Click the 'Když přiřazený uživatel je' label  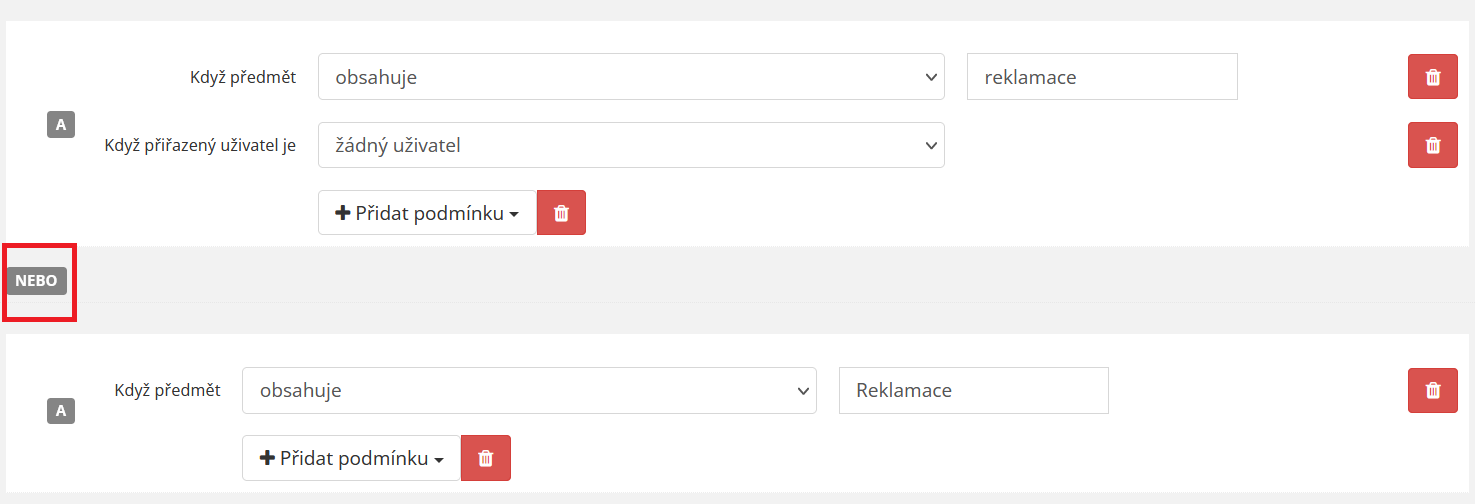pyautogui.click(x=200, y=145)
